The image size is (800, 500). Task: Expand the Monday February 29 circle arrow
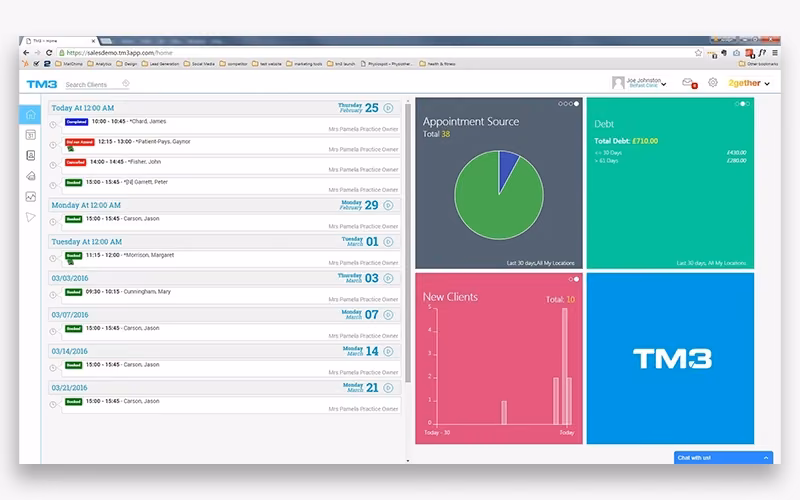(388, 205)
